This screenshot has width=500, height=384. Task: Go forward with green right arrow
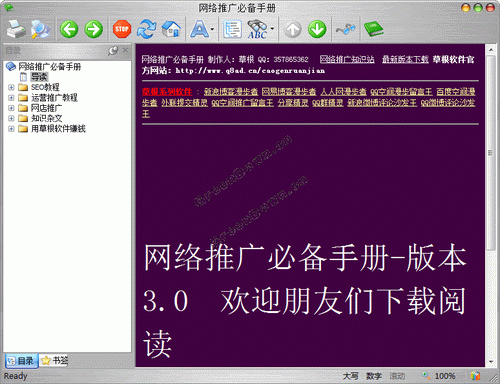pos(94,29)
